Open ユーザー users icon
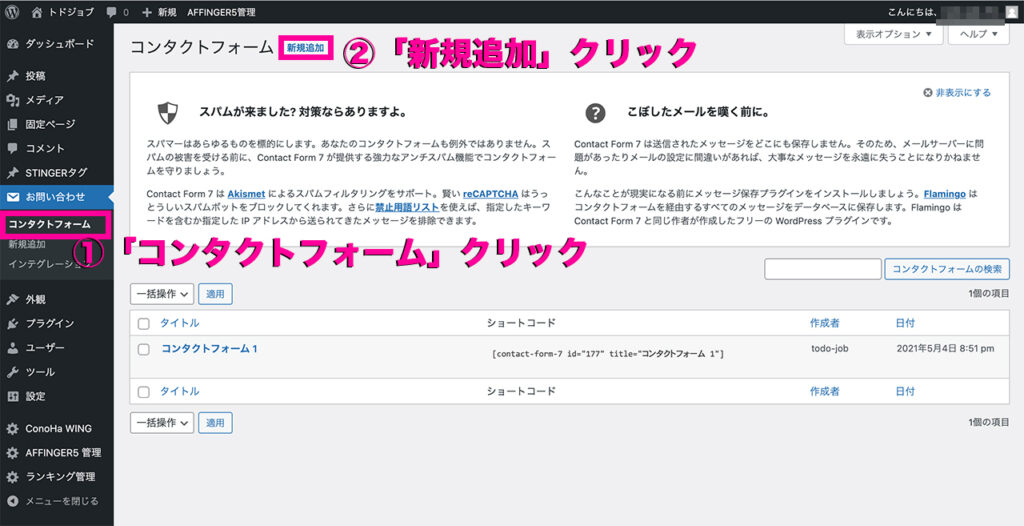The image size is (1024, 526). pos(12,348)
